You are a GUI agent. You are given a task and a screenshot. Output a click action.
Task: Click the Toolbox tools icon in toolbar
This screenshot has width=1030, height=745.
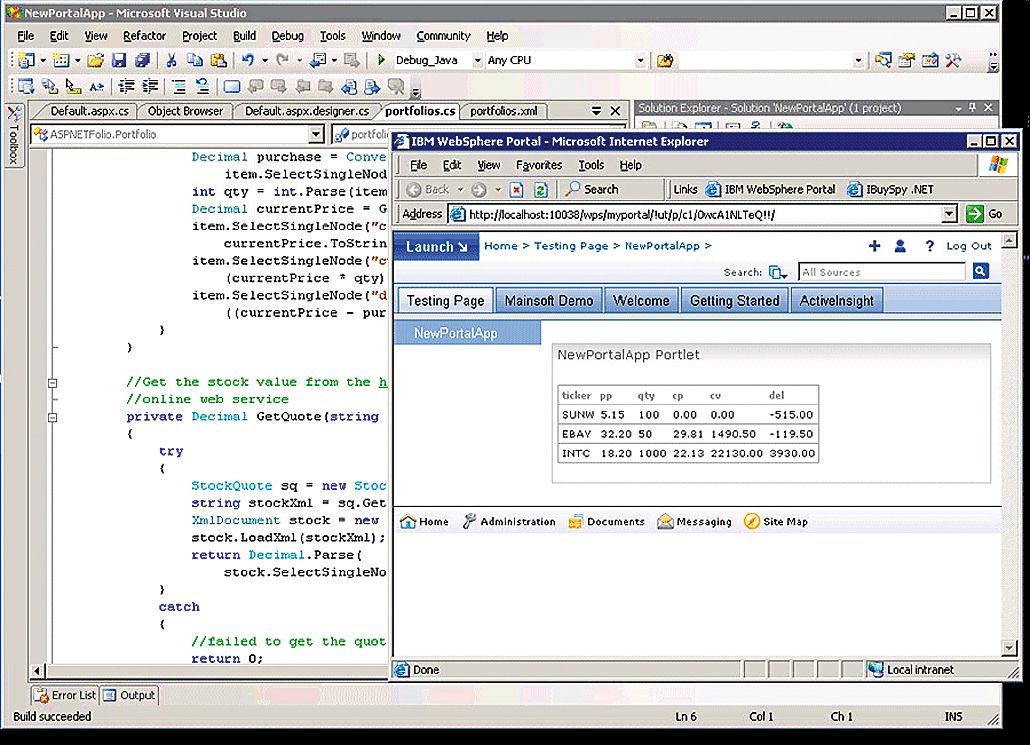coord(954,61)
